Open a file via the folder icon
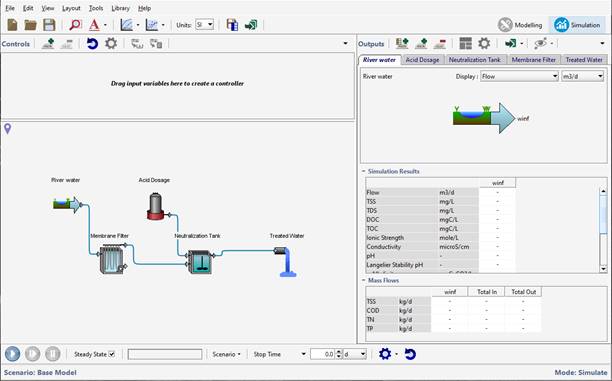The height and width of the screenshot is (381, 612). pos(30,25)
